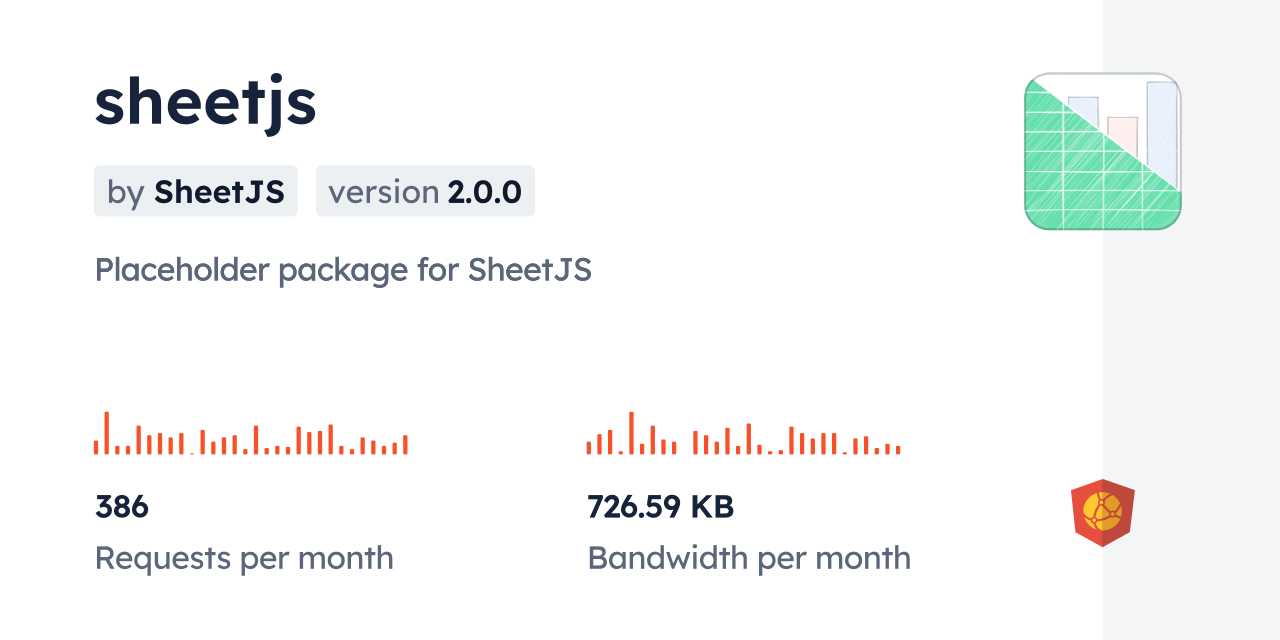Click the short left blue bar in logo

(1085, 107)
